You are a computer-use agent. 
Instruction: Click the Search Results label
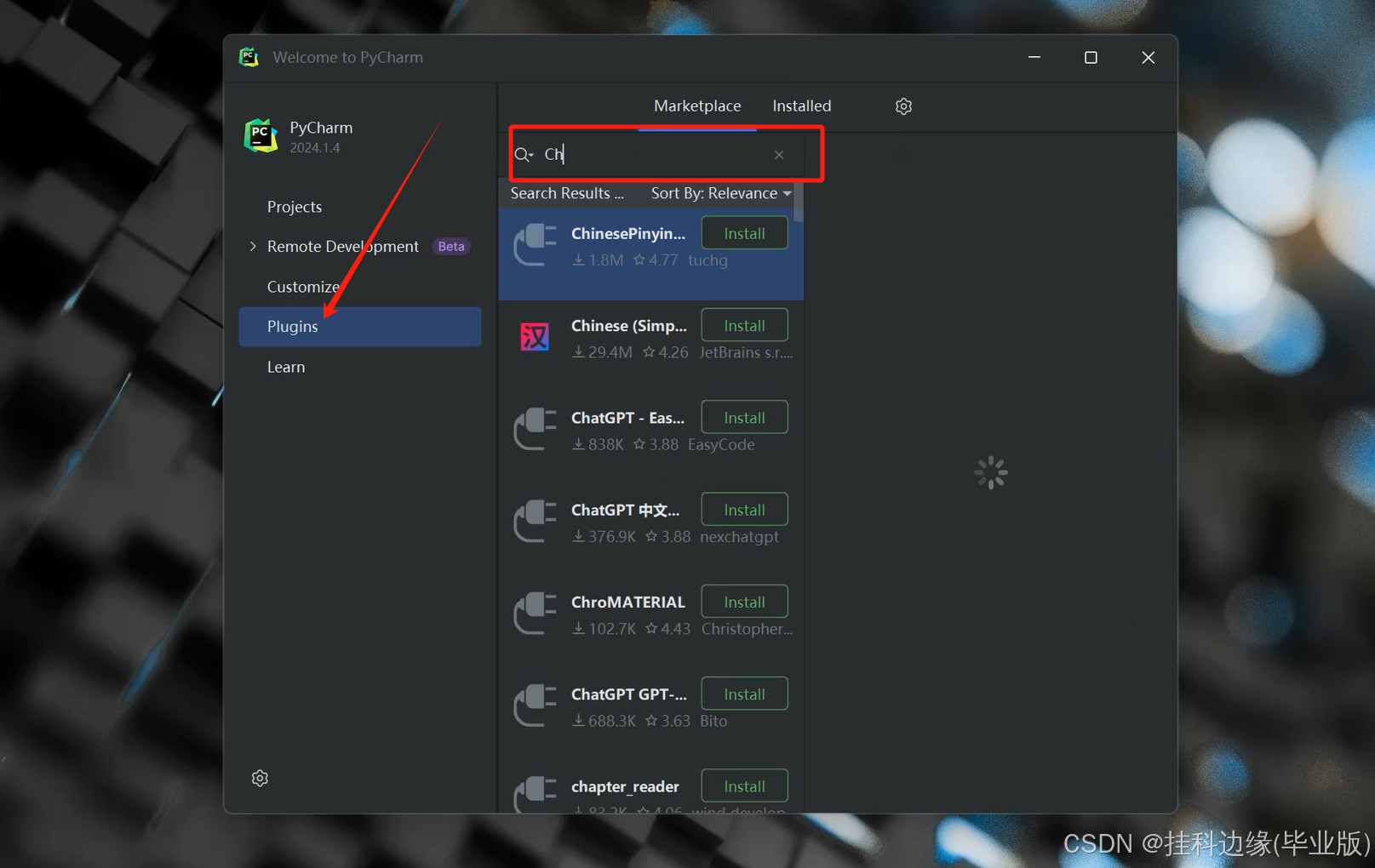click(567, 194)
